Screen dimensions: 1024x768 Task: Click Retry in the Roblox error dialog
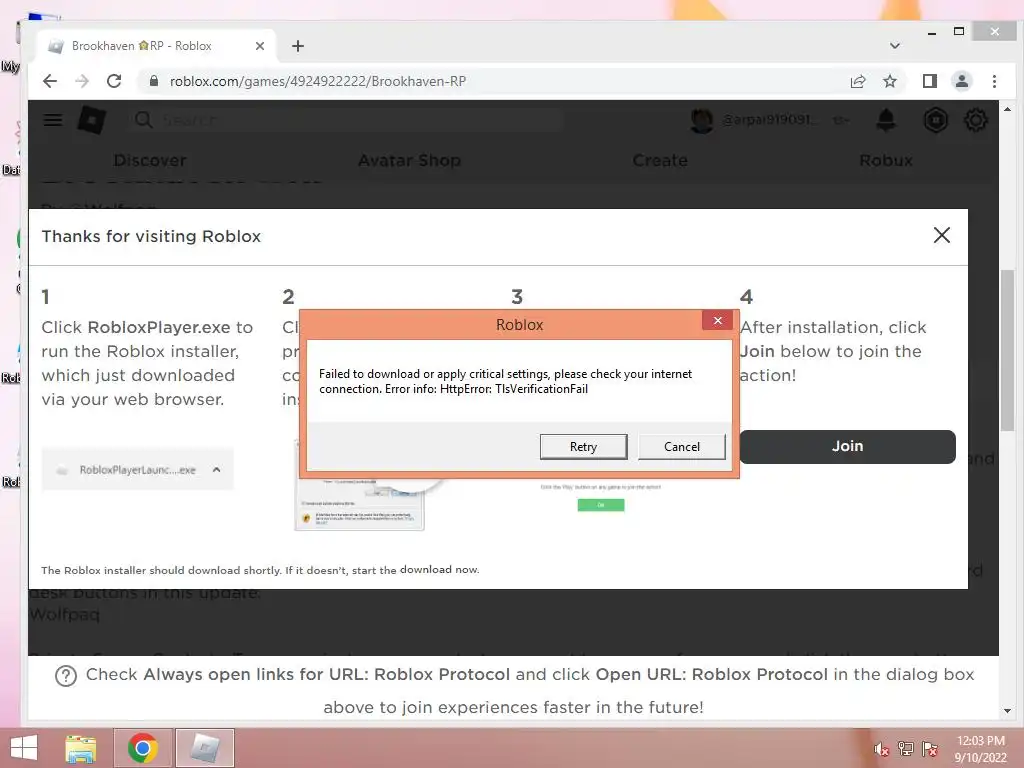[583, 447]
